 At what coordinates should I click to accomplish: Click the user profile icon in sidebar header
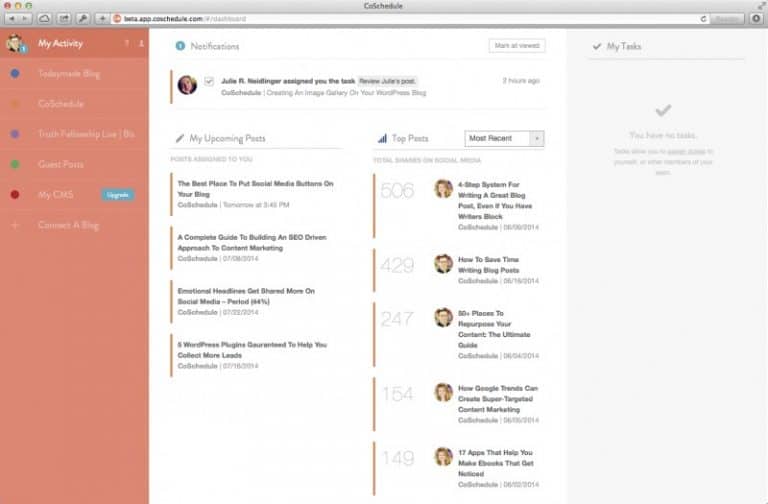(141, 44)
